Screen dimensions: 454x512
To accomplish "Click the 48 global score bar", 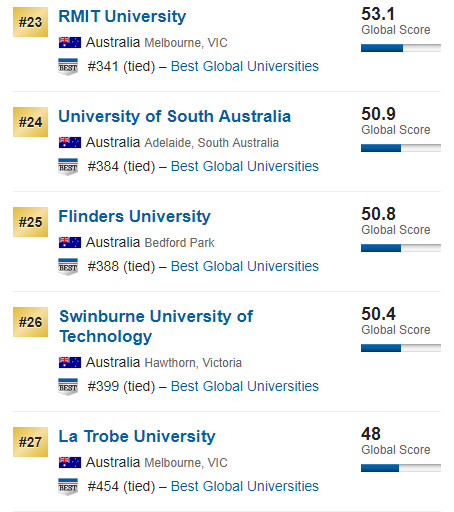I will [401, 468].
